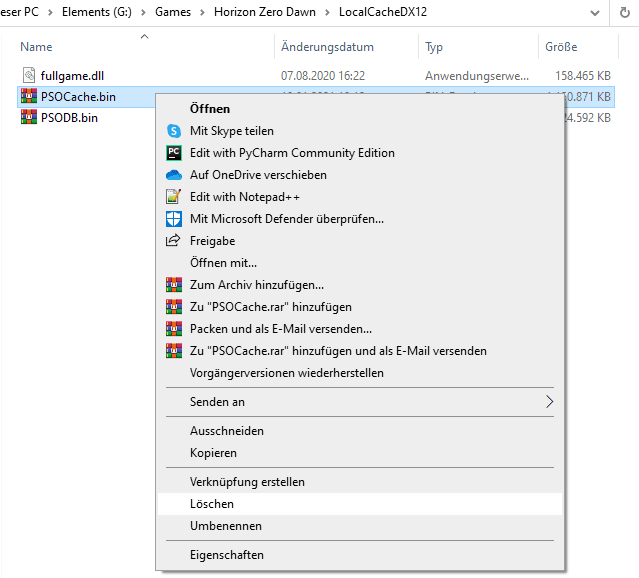Sort files by Name column header
This screenshot has height=578, width=639.
[36, 47]
